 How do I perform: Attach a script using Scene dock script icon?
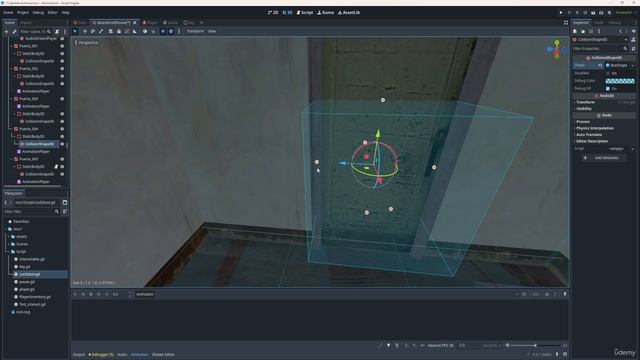click(57, 31)
